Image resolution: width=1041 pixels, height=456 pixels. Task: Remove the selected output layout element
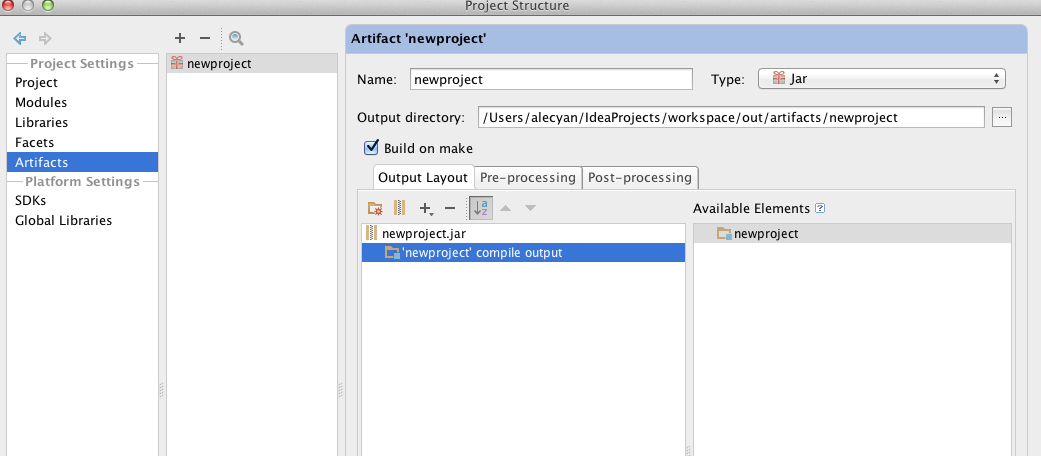[x=450, y=208]
